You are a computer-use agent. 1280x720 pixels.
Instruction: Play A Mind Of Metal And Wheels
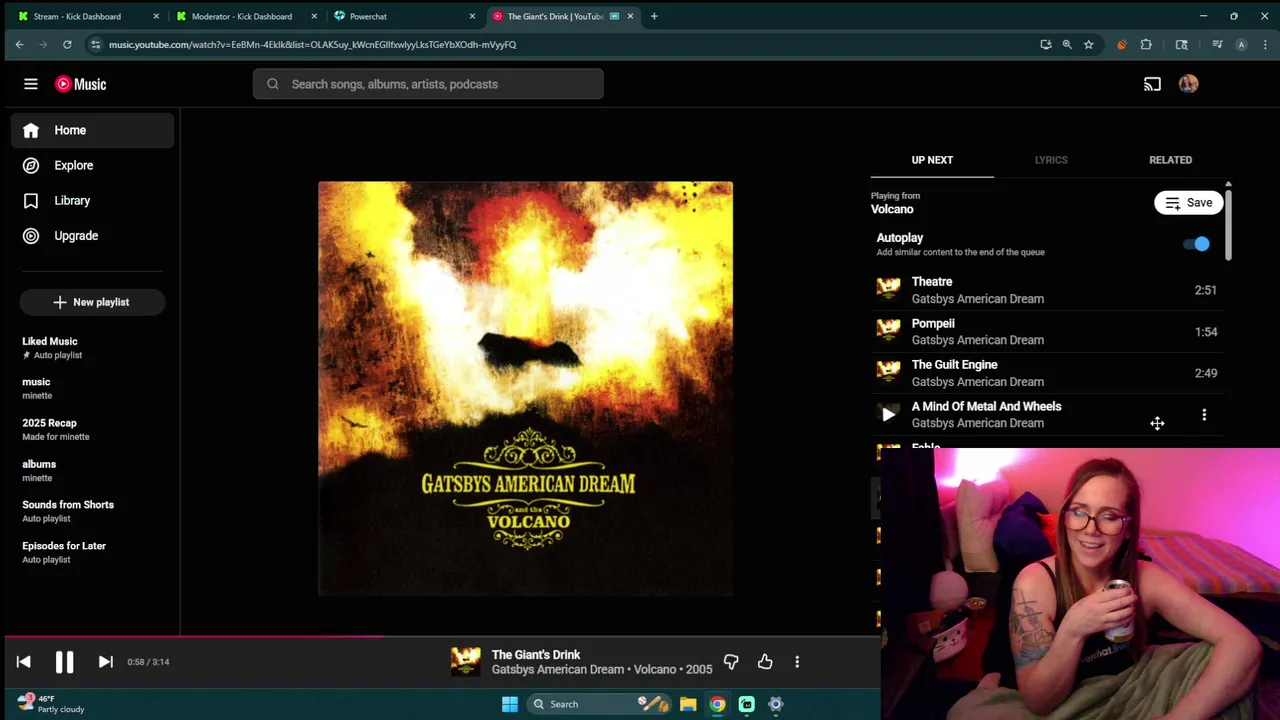[888, 414]
